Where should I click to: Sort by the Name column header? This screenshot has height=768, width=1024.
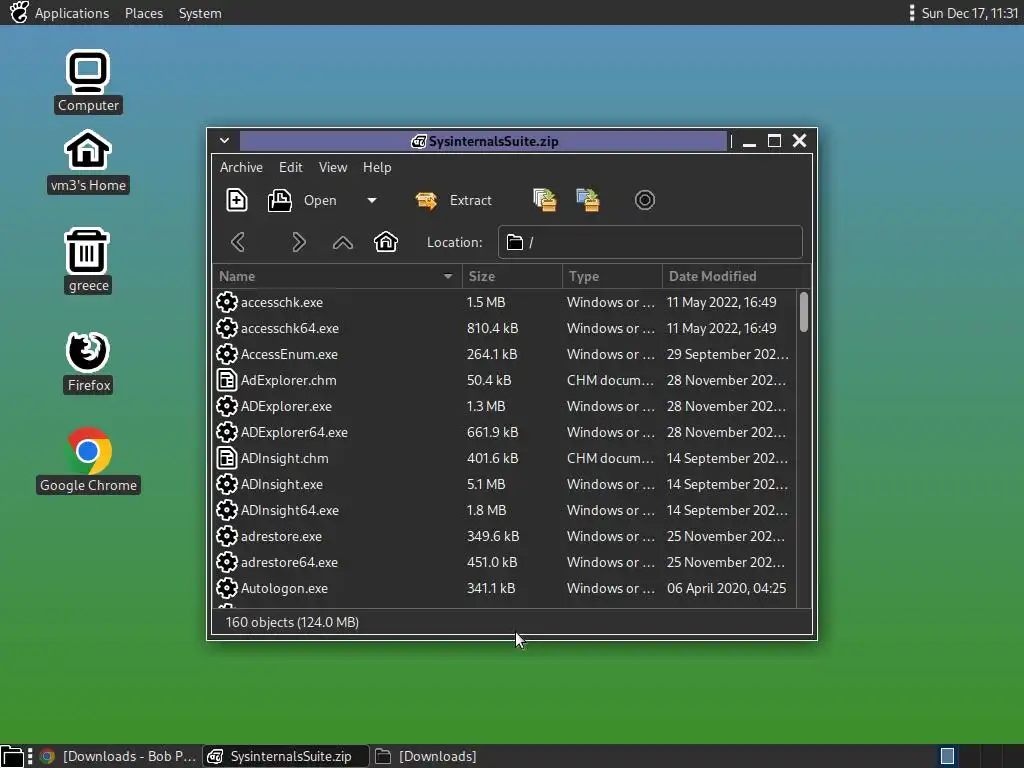(x=337, y=276)
